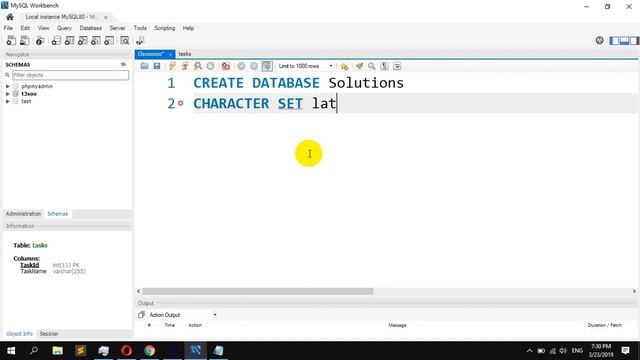
Task: Open the Database menu
Action: 91,28
